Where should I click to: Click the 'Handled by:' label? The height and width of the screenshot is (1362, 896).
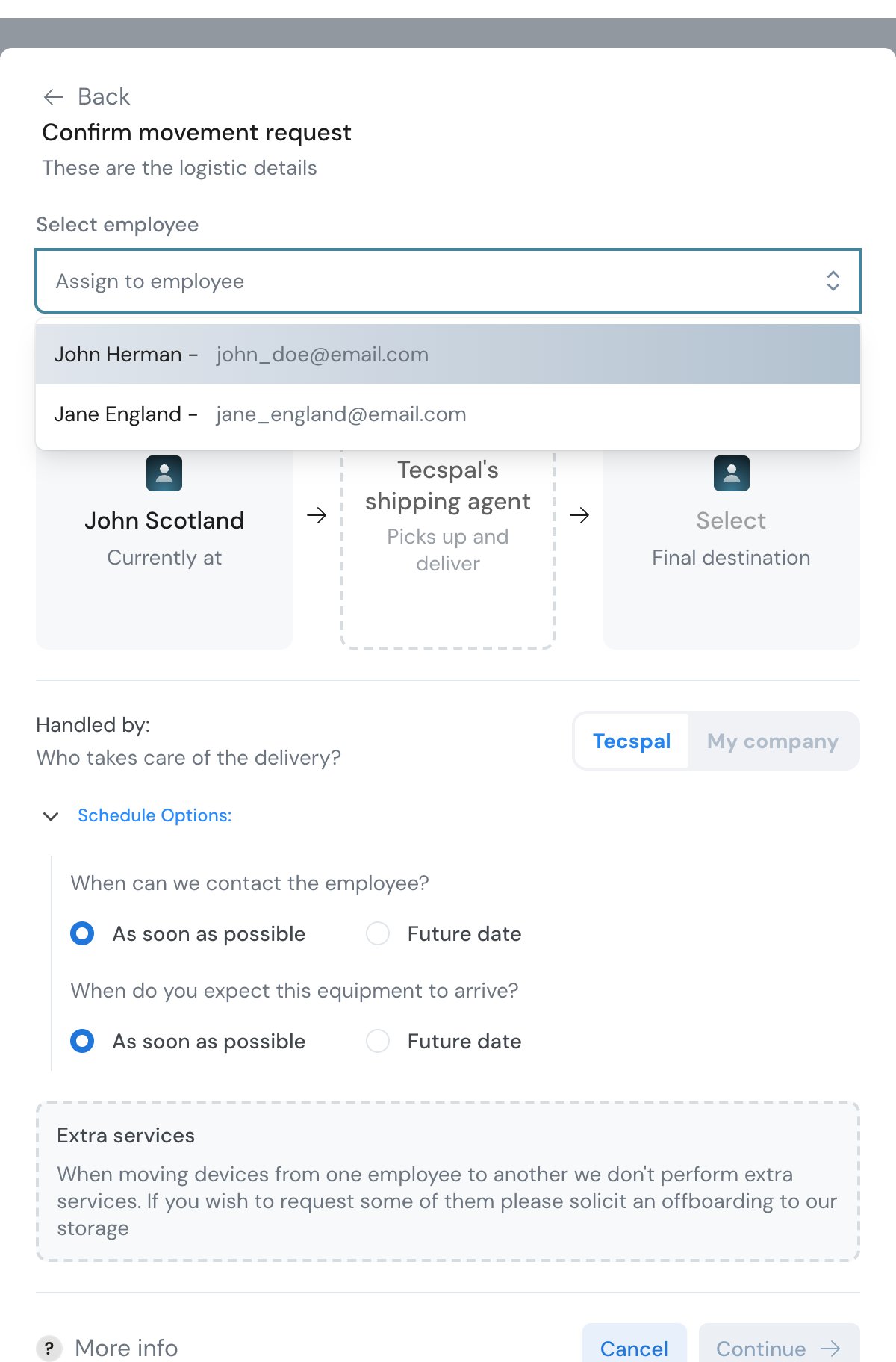(93, 724)
